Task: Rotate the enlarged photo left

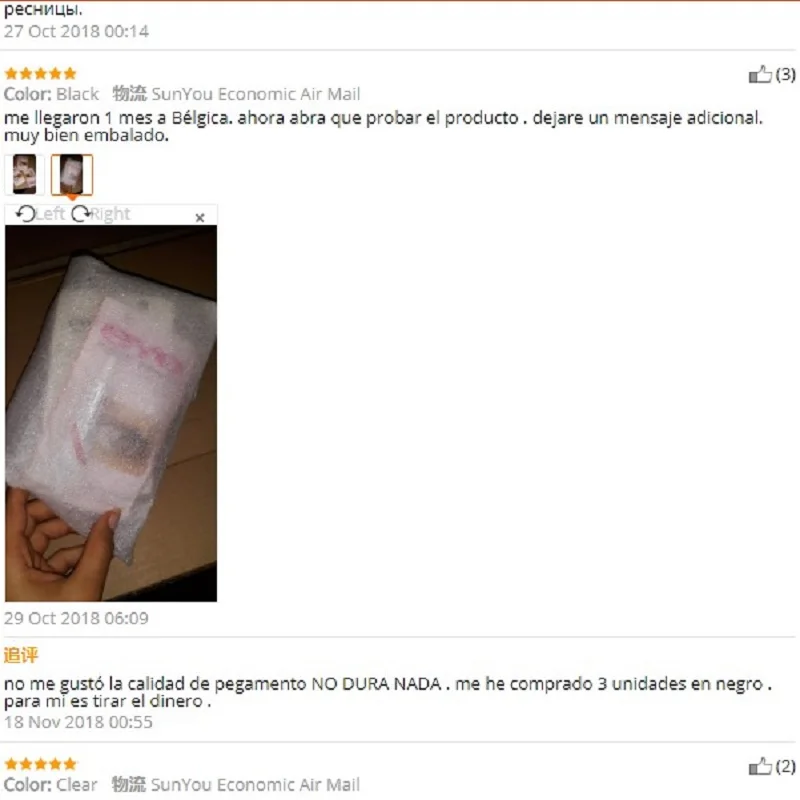Action: click(x=25, y=214)
